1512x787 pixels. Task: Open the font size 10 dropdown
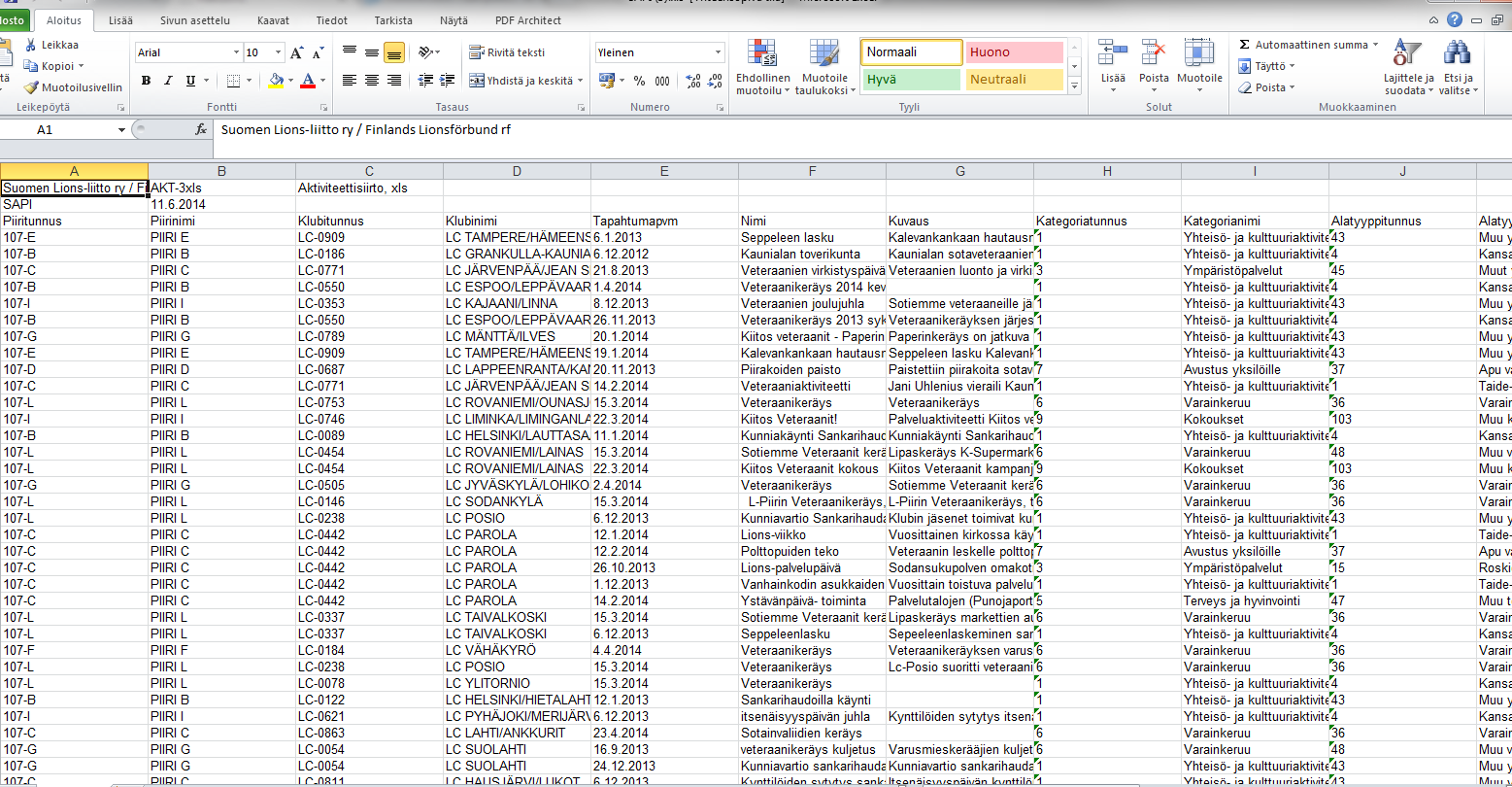coord(279,52)
